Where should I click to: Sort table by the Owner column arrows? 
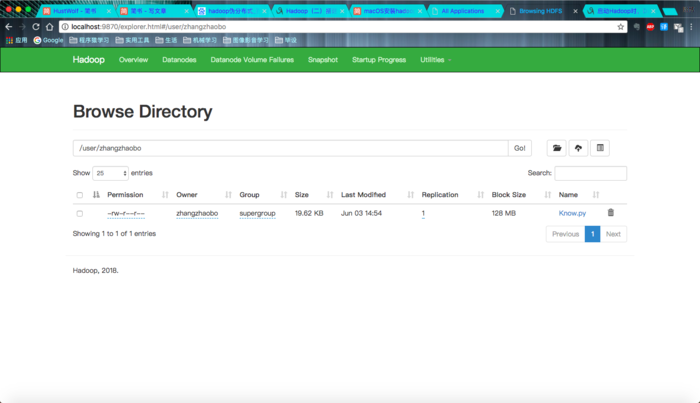[229, 195]
